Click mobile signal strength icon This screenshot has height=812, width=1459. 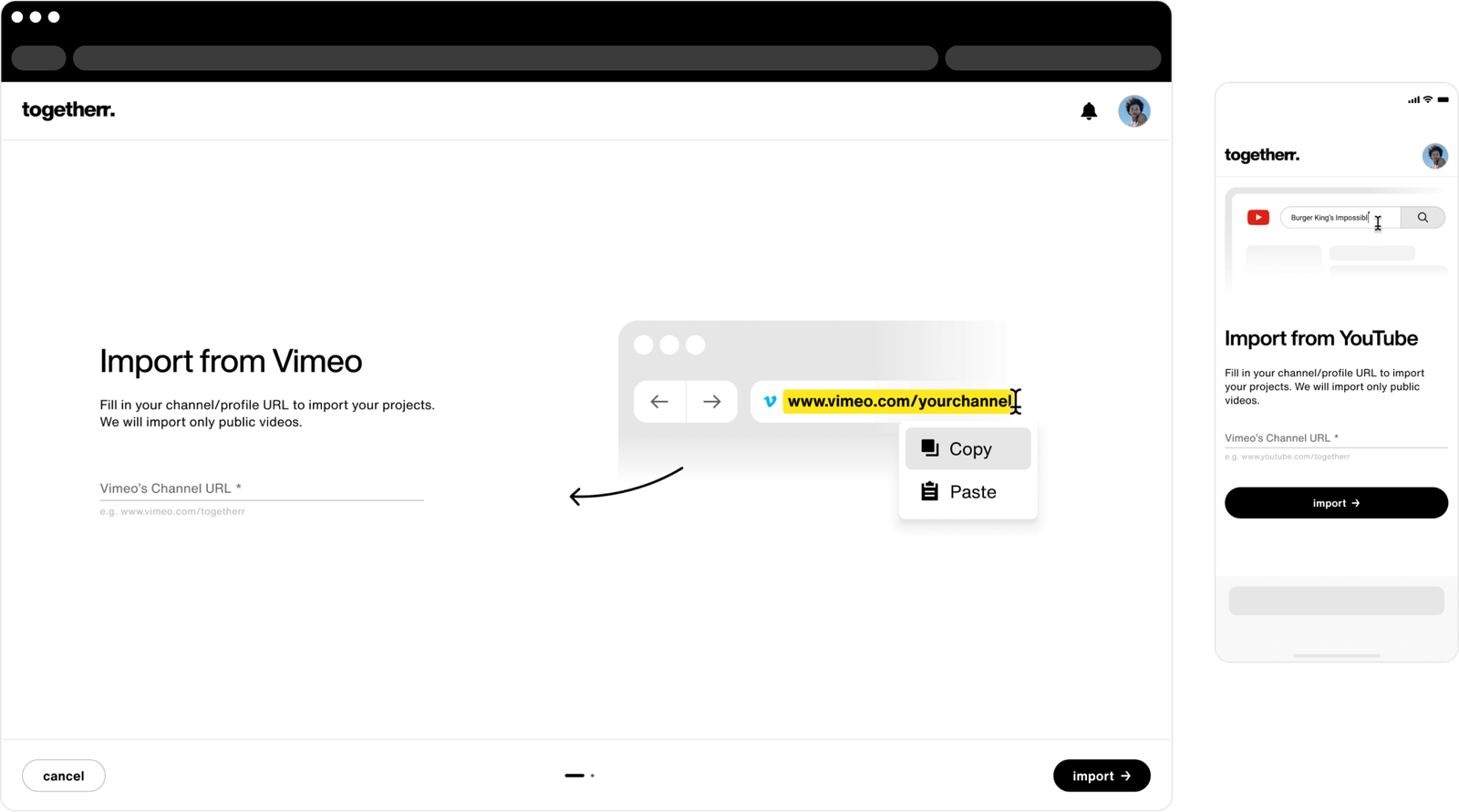(1413, 100)
